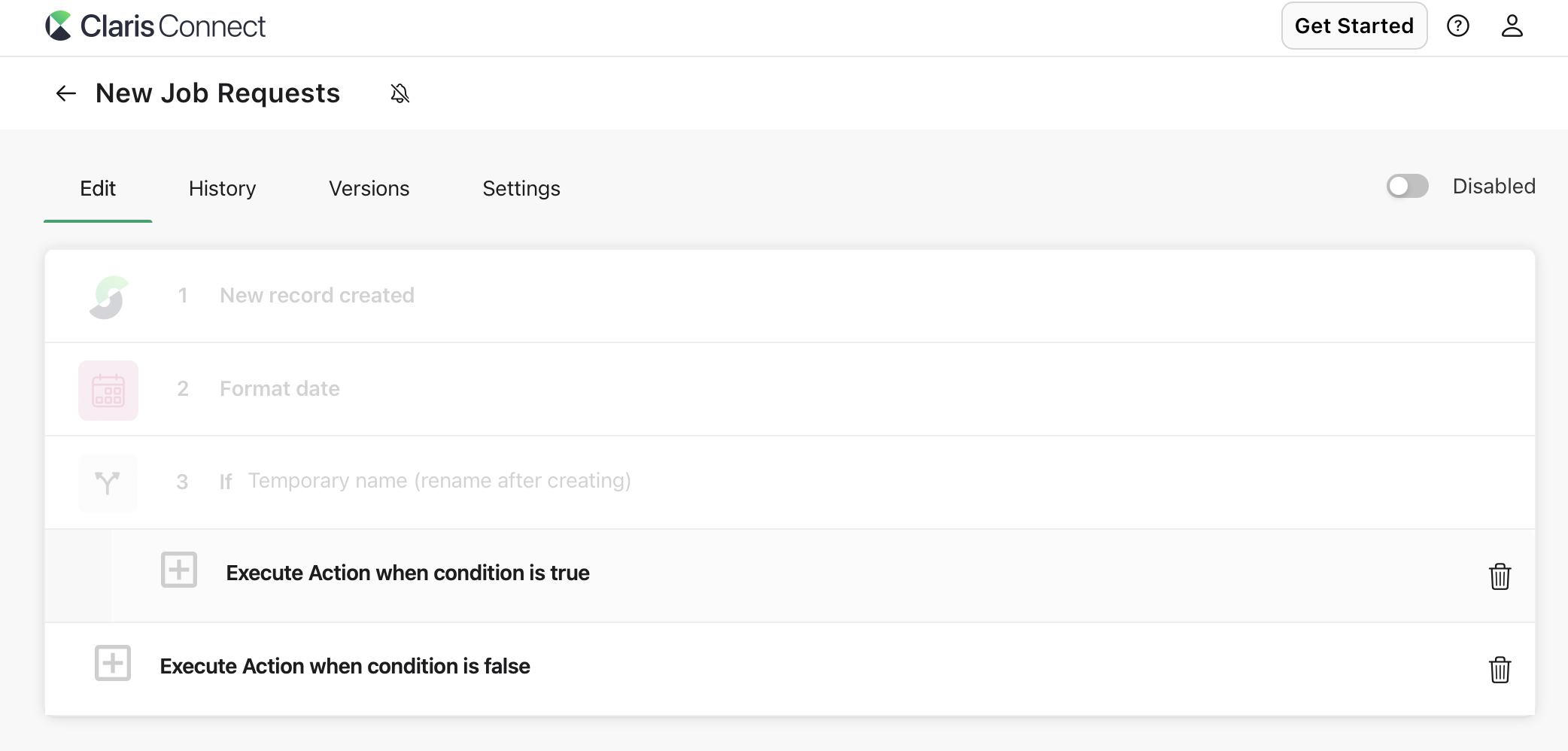The image size is (1568, 751).
Task: Open the Versions tab
Action: click(369, 188)
